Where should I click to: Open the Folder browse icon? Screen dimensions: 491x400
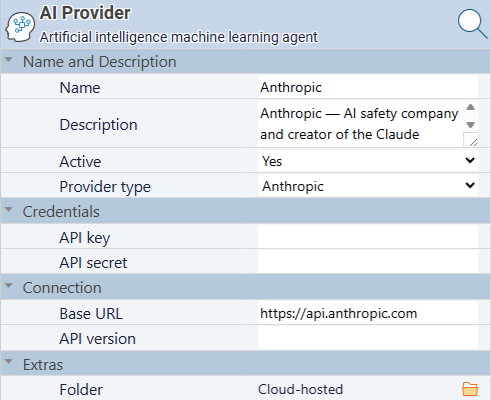pyautogui.click(x=470, y=389)
